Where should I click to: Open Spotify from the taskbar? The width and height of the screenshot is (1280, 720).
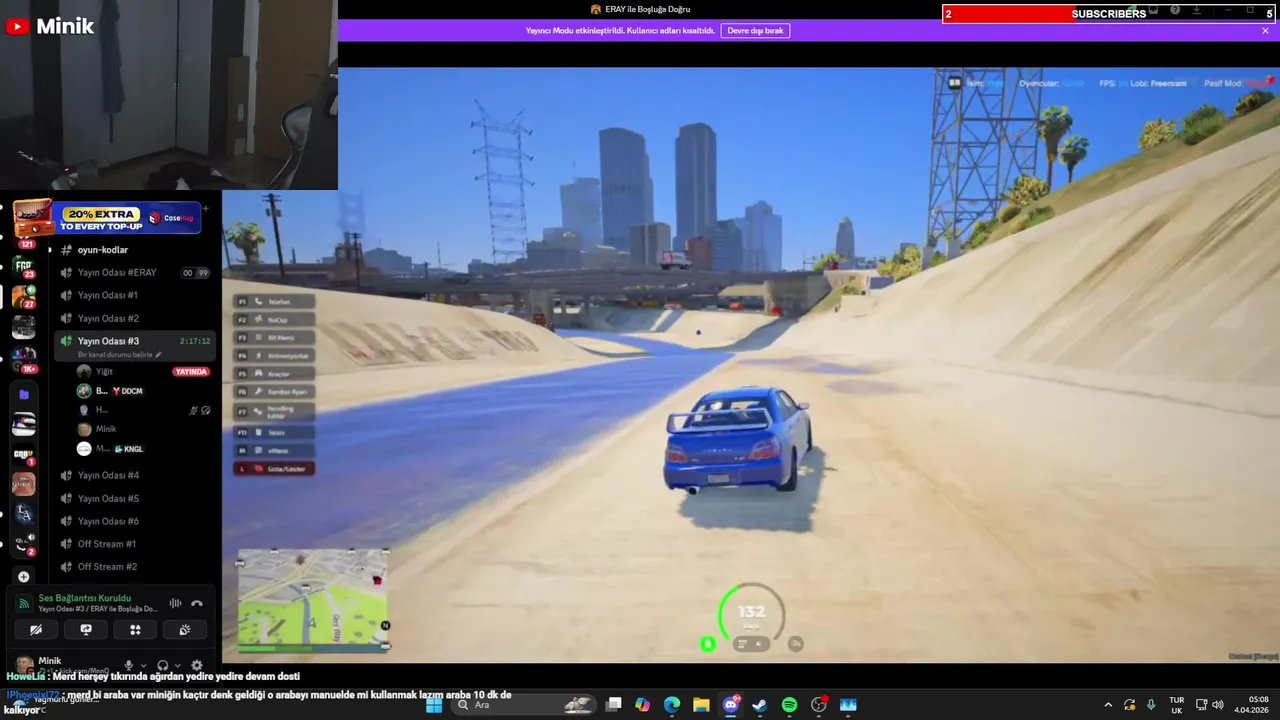[789, 705]
